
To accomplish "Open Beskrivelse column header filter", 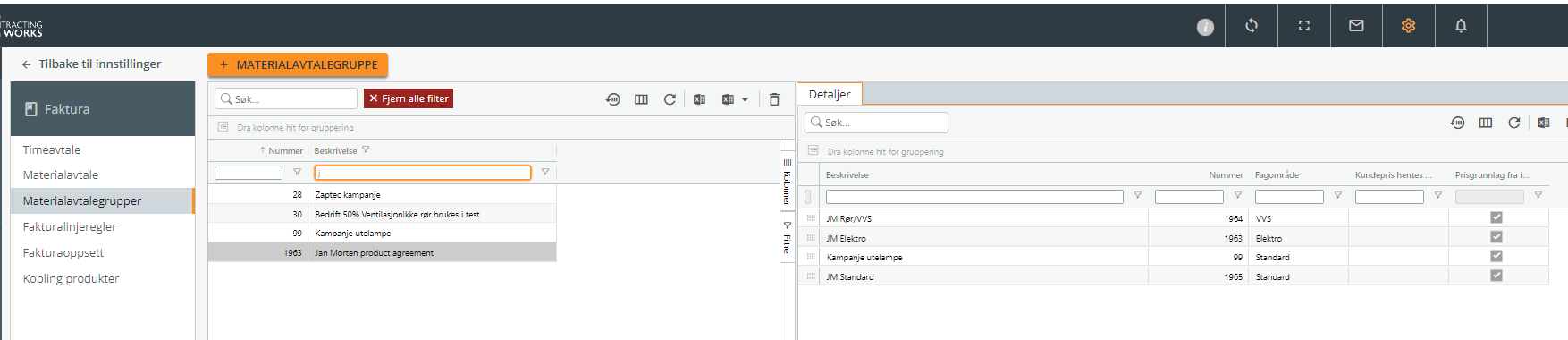I will point(366,150).
